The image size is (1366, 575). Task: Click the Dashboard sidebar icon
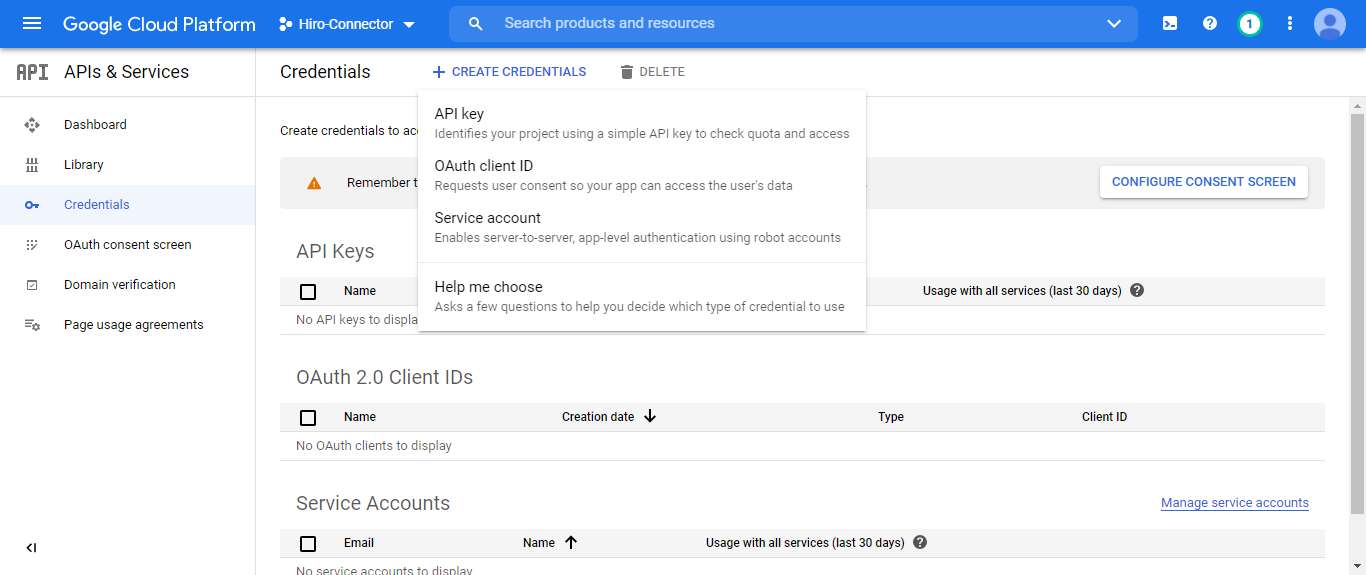click(32, 125)
